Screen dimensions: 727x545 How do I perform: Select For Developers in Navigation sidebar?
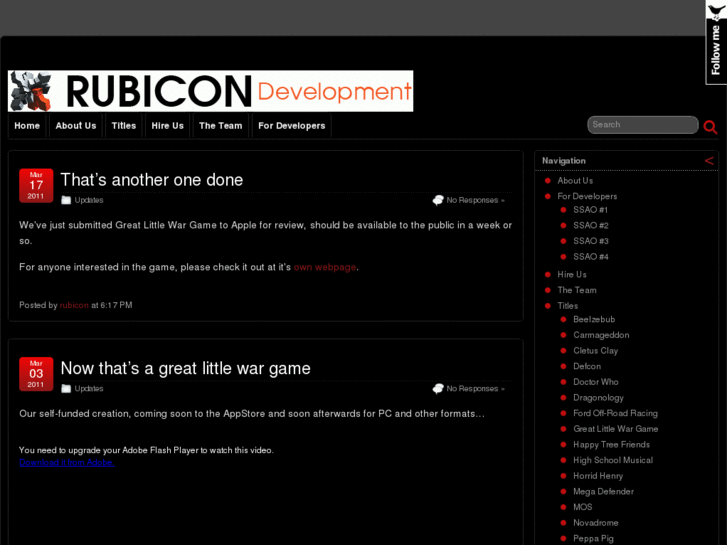coord(587,196)
